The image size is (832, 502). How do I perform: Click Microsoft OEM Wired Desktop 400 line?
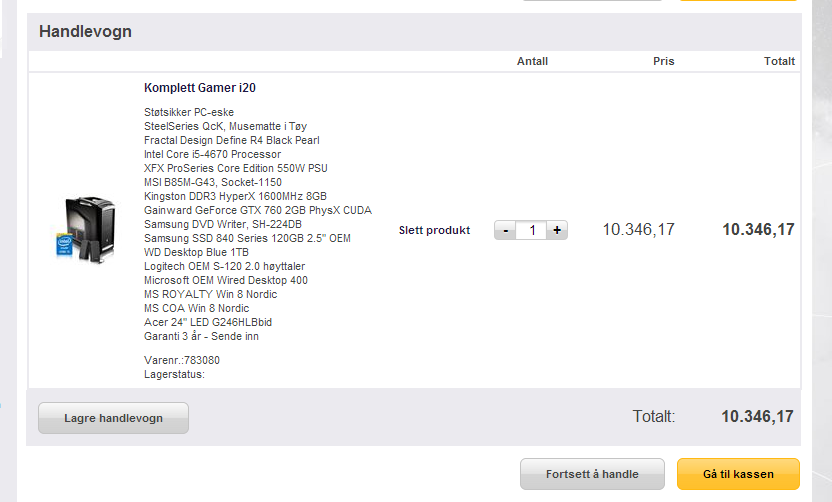226,280
